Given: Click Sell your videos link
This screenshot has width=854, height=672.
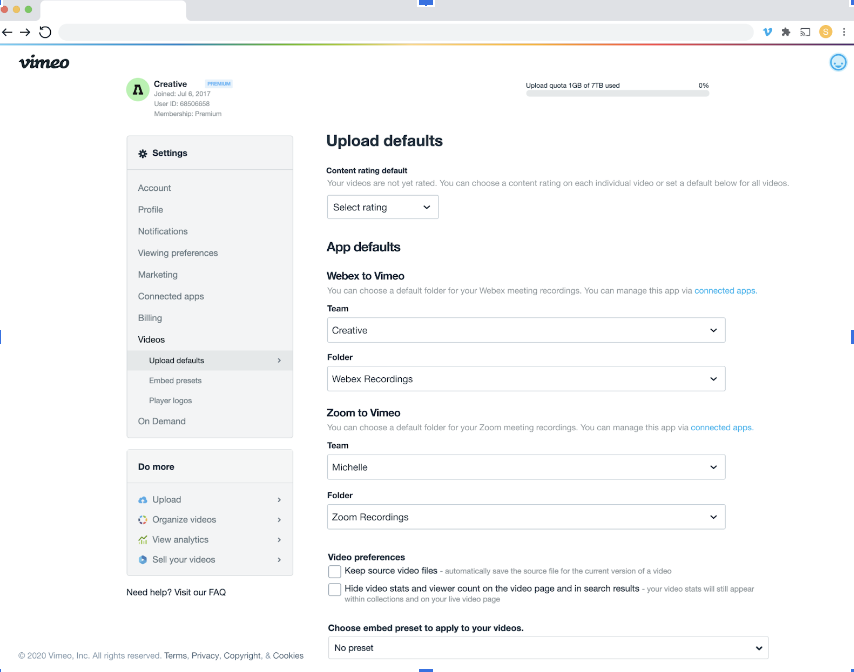Looking at the screenshot, I should pos(184,560).
